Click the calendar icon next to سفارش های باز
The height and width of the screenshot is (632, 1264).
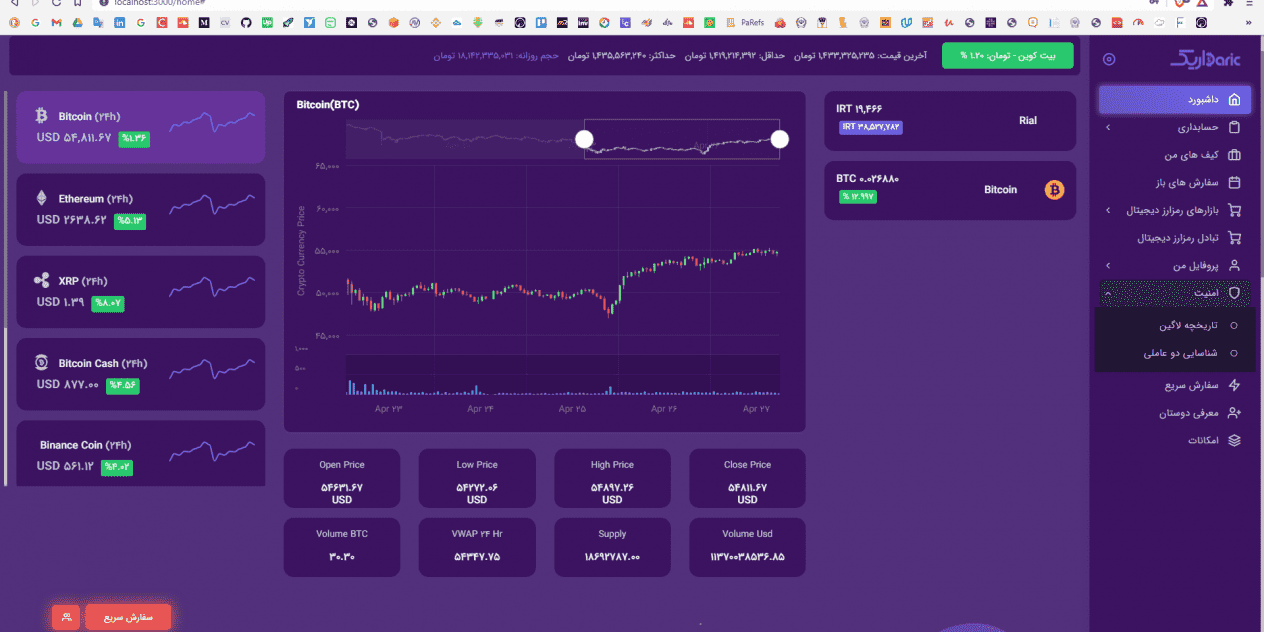click(1234, 183)
